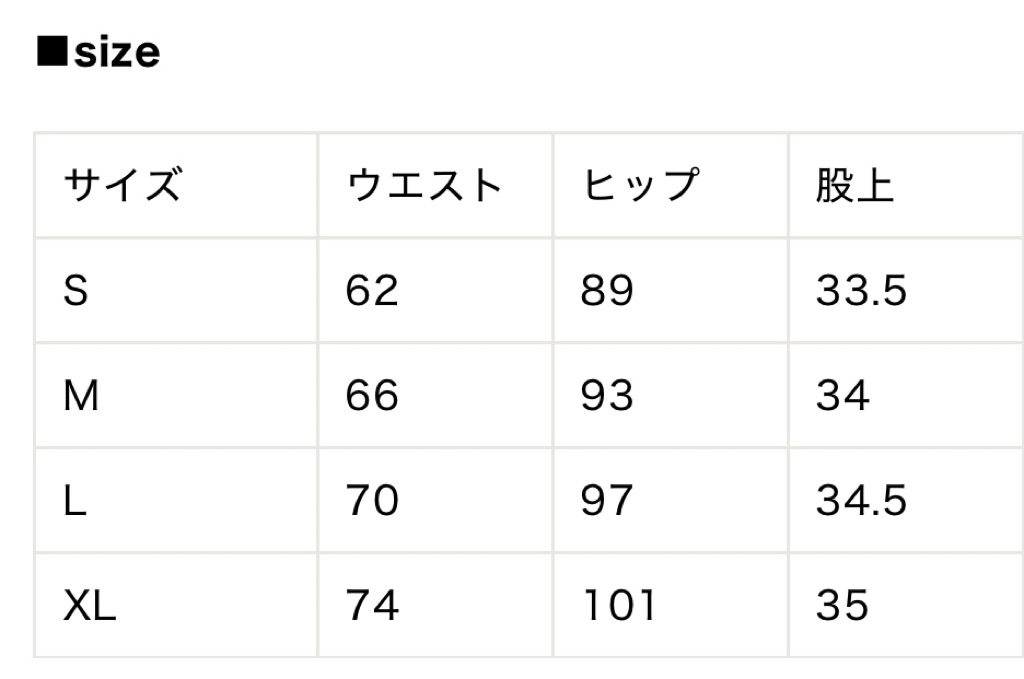Screen dimensions: 1024x679
Task: Click the ウエスト column header
Action: tap(424, 186)
